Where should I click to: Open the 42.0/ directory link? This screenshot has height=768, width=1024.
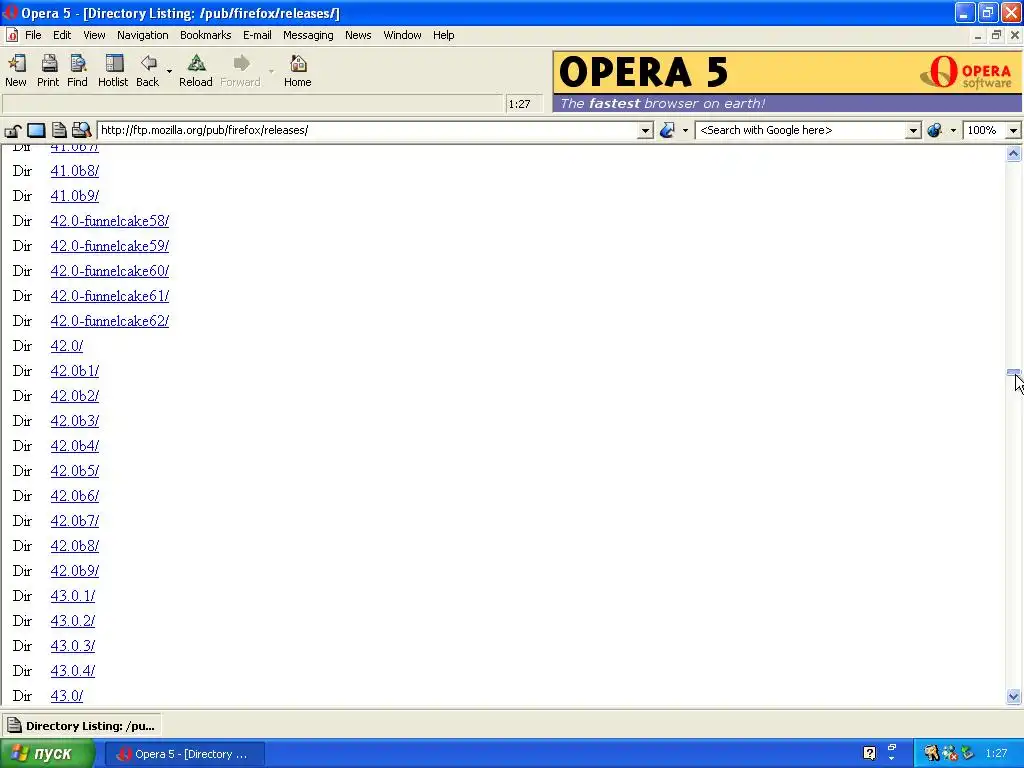(x=67, y=346)
